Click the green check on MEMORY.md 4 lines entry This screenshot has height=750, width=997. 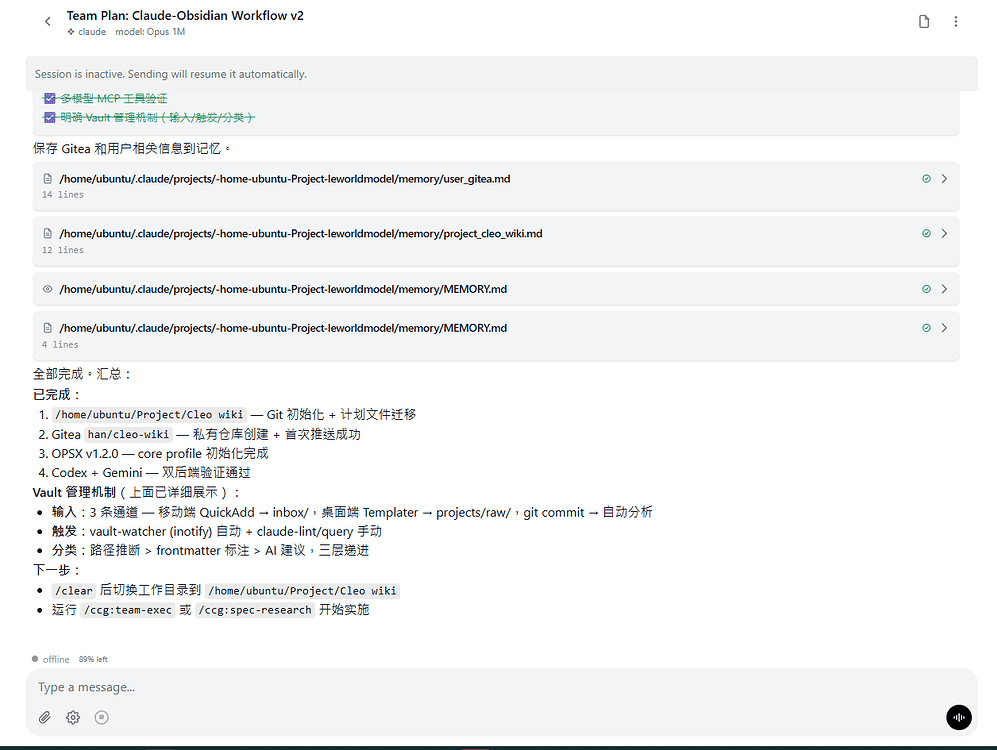[926, 328]
